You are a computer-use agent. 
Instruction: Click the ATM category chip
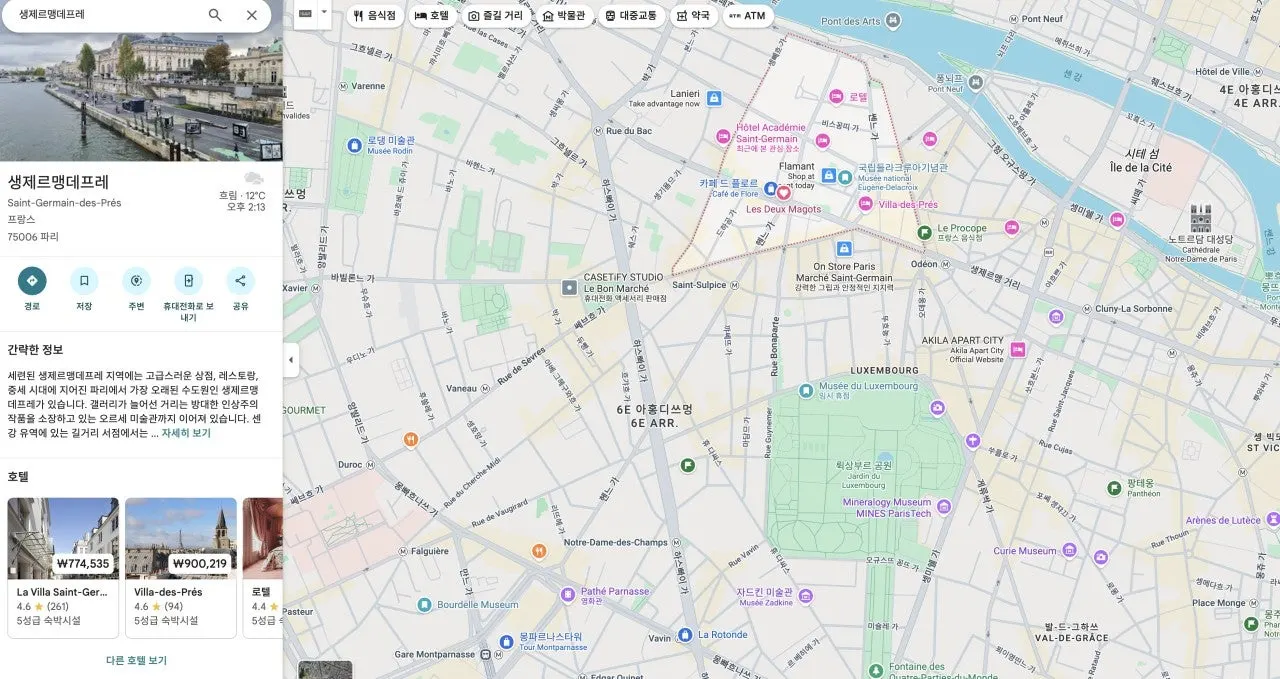747,15
